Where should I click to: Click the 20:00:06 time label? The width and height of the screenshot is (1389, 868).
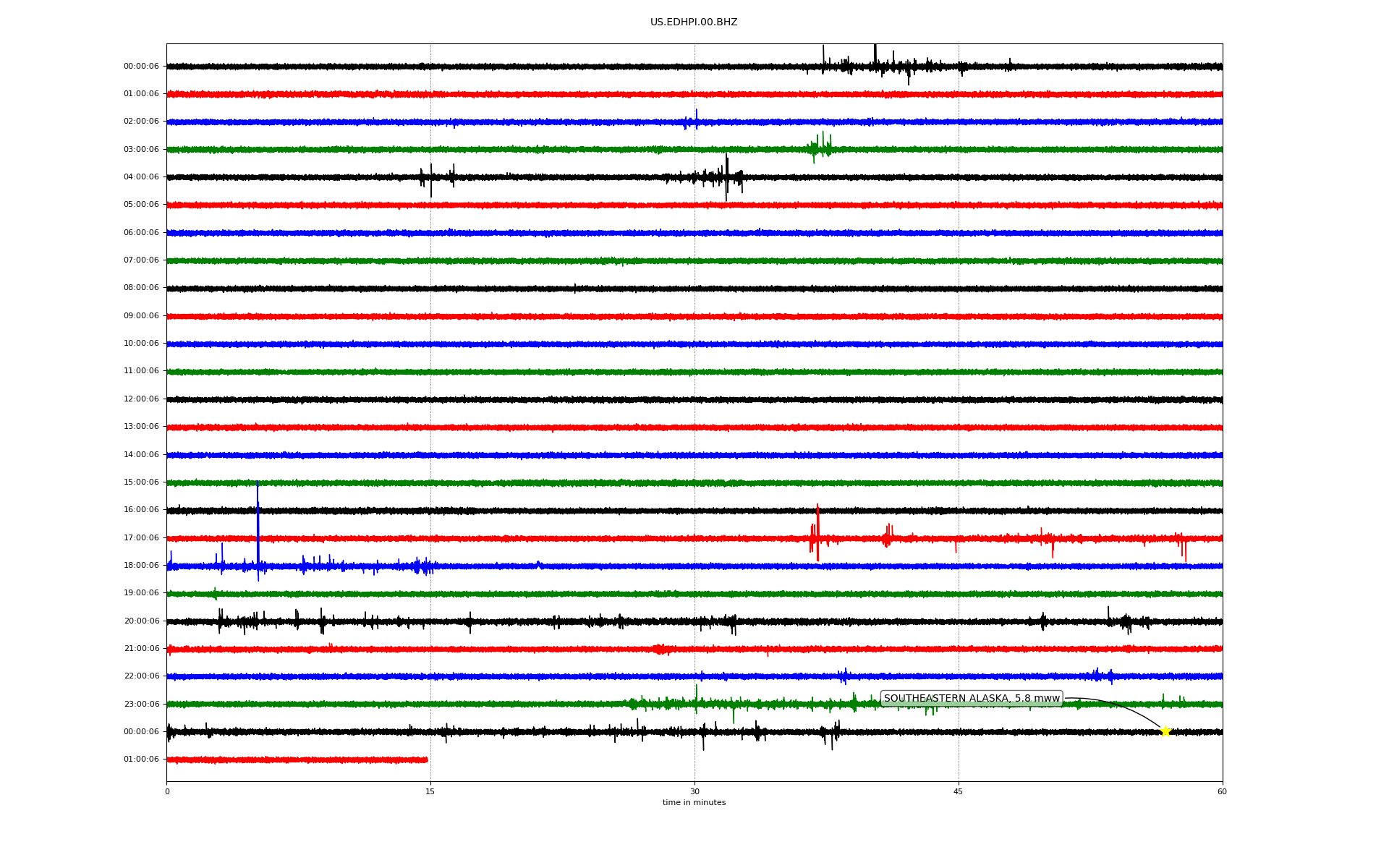point(141,621)
